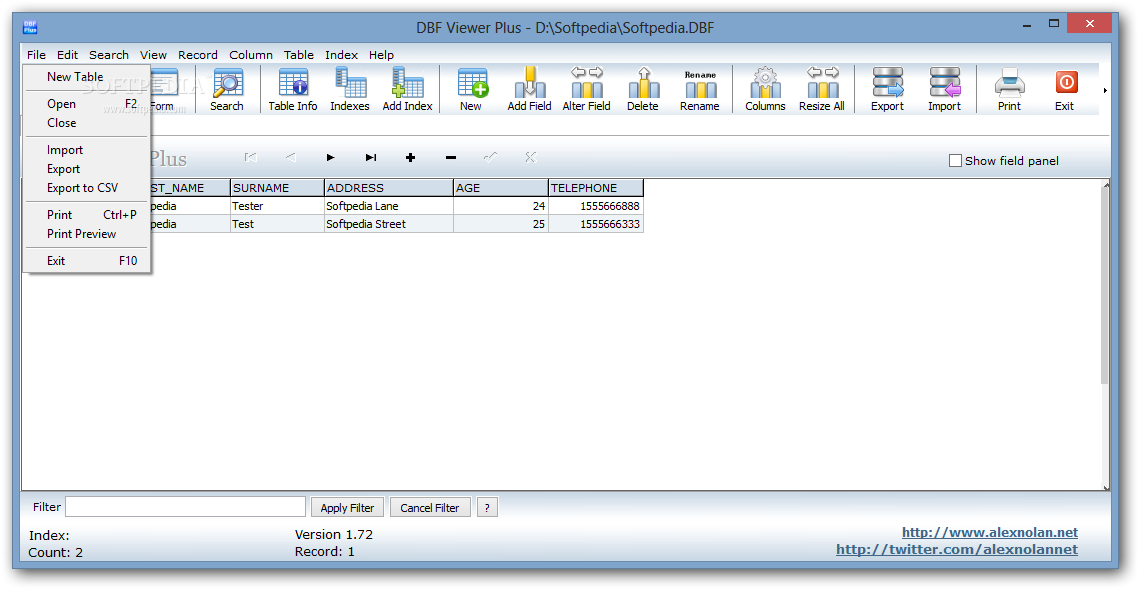Click the filter help question mark button
Screen dimensions: 1139x589
tap(487, 508)
